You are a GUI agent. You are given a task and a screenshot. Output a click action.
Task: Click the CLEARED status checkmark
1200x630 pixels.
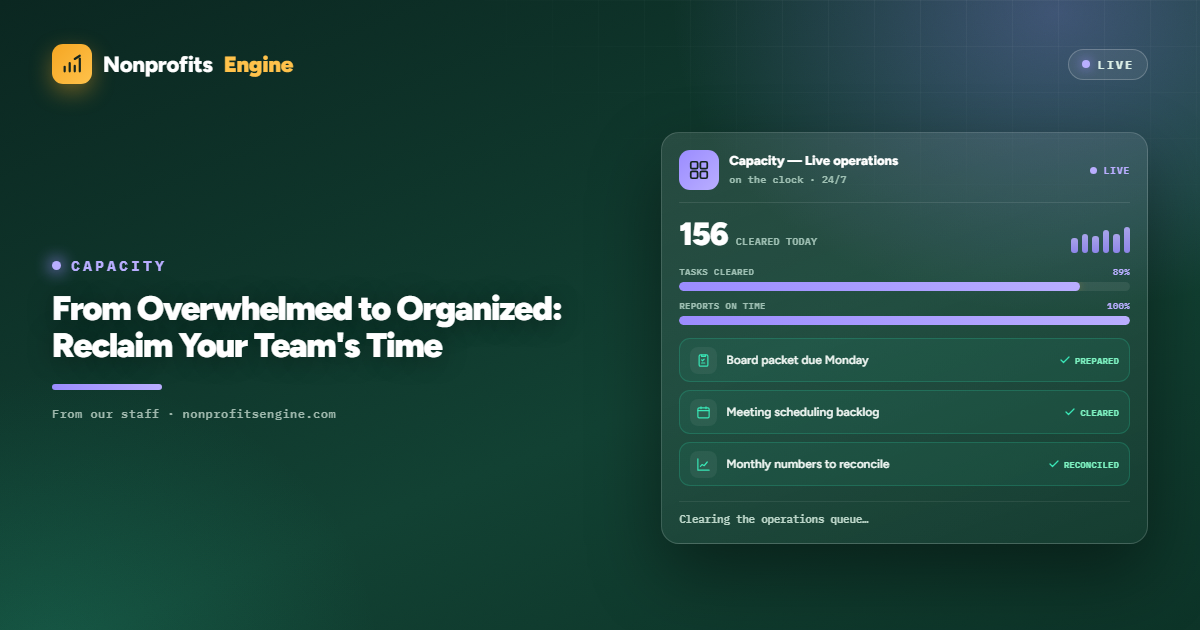[x=1070, y=412]
